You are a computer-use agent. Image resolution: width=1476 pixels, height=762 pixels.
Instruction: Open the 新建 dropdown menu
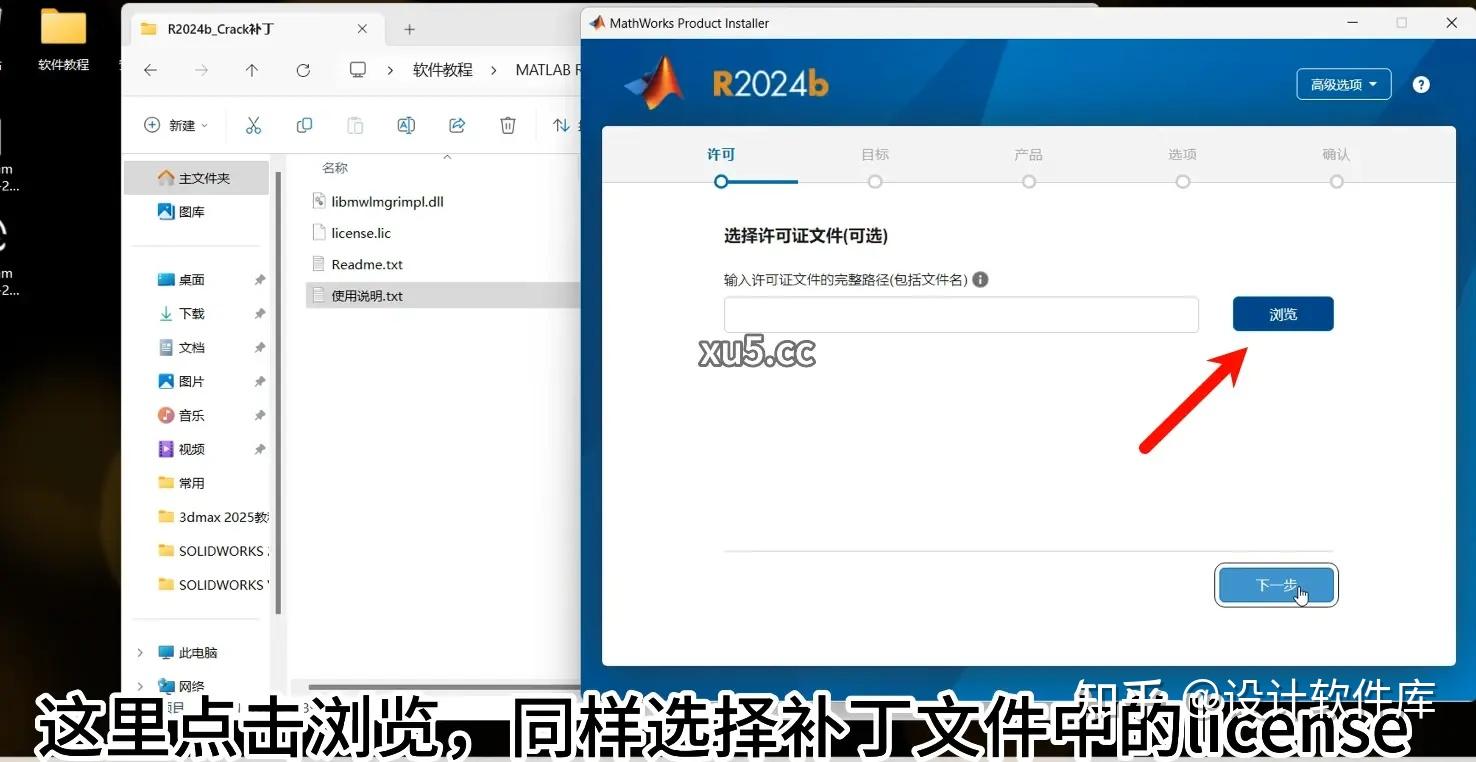click(x=175, y=124)
